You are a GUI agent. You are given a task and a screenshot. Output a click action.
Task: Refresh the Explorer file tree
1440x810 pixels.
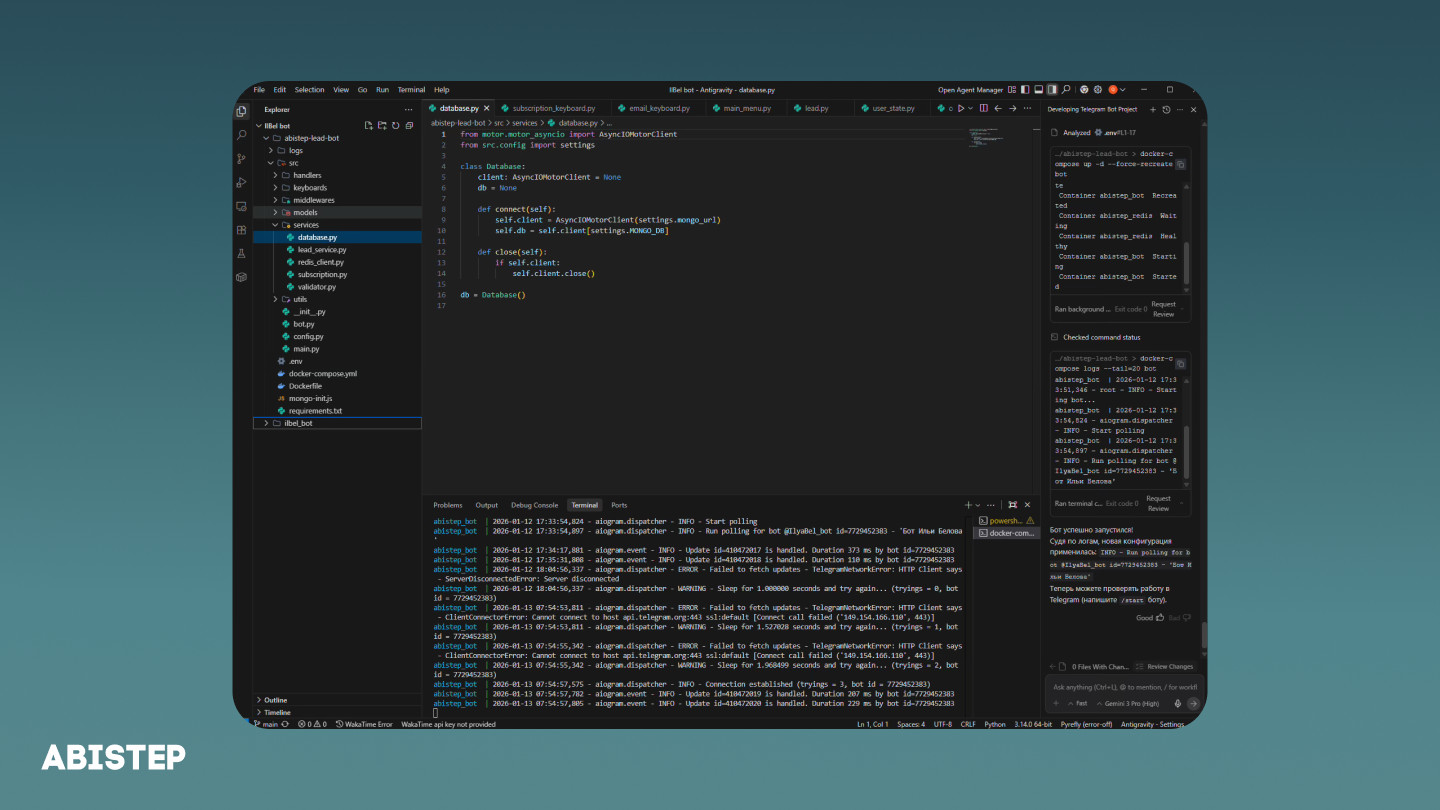395,125
